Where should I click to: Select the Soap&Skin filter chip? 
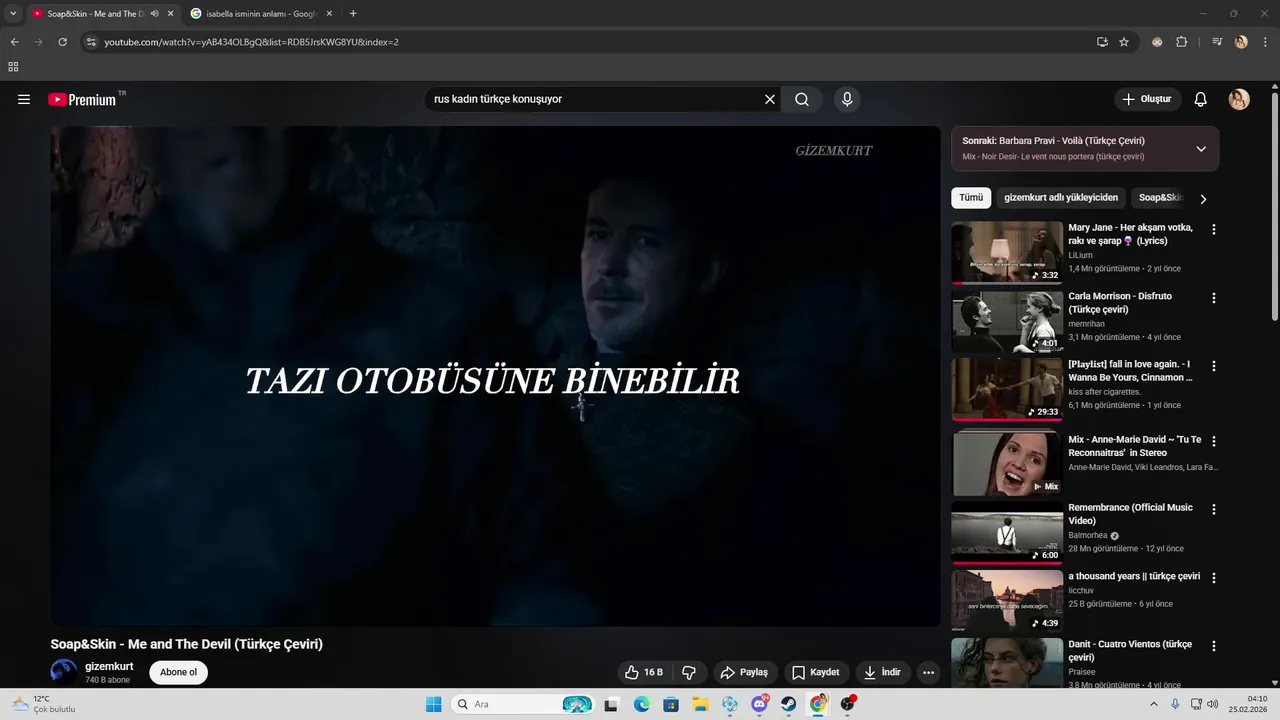tap(1160, 198)
